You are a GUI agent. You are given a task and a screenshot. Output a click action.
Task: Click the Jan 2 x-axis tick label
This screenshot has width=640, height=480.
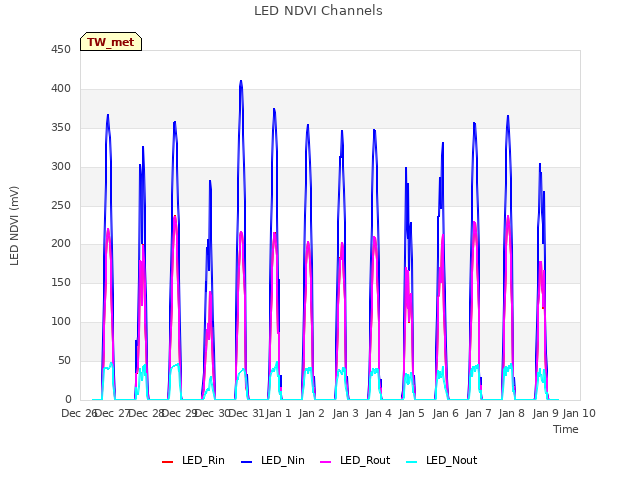(311, 413)
